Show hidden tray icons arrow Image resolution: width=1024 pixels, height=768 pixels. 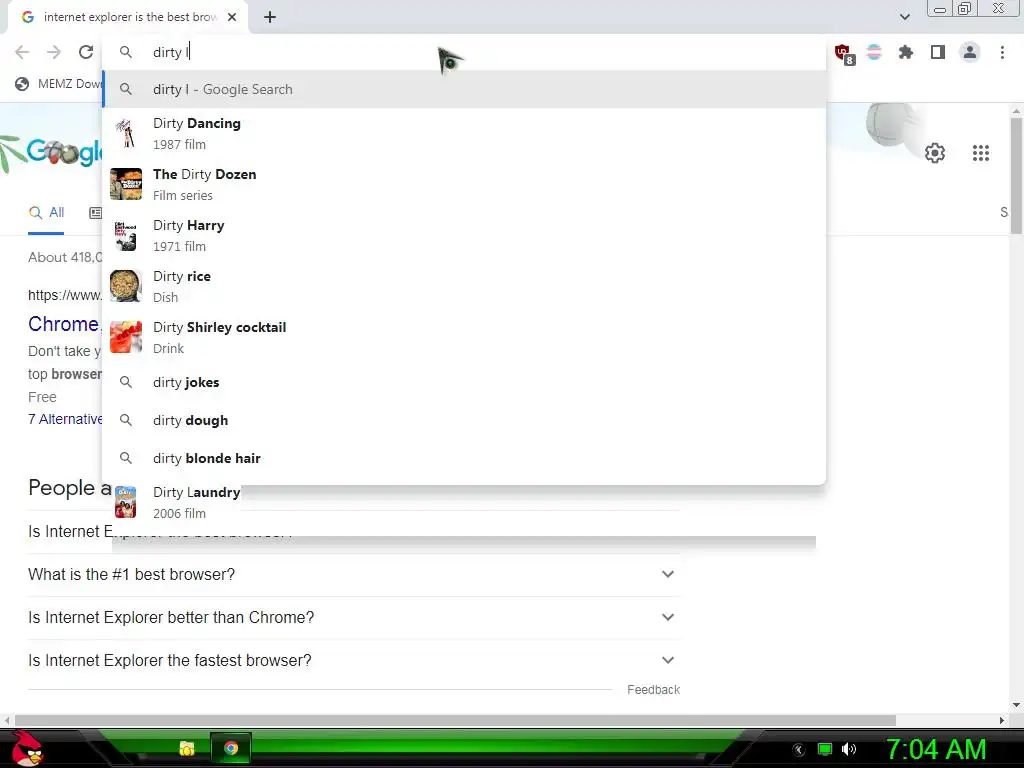pos(798,750)
